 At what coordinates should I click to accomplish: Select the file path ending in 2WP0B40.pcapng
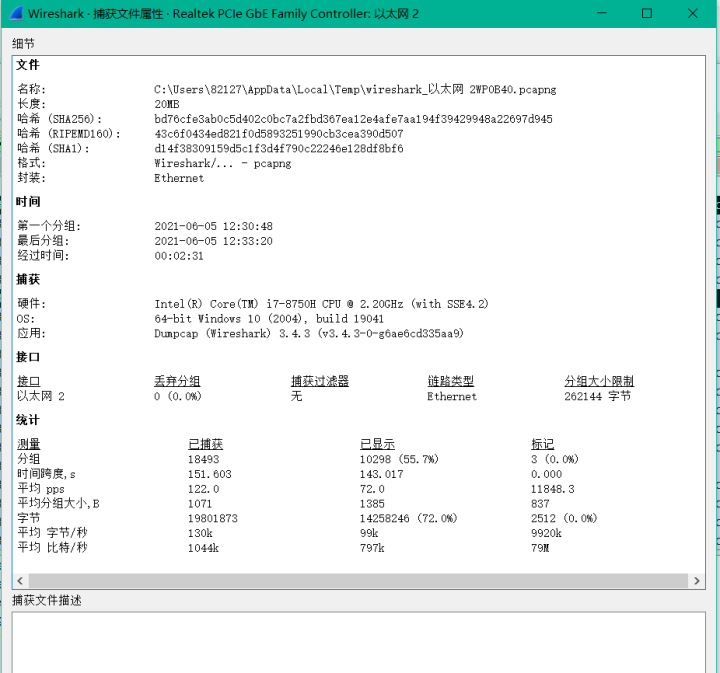355,90
